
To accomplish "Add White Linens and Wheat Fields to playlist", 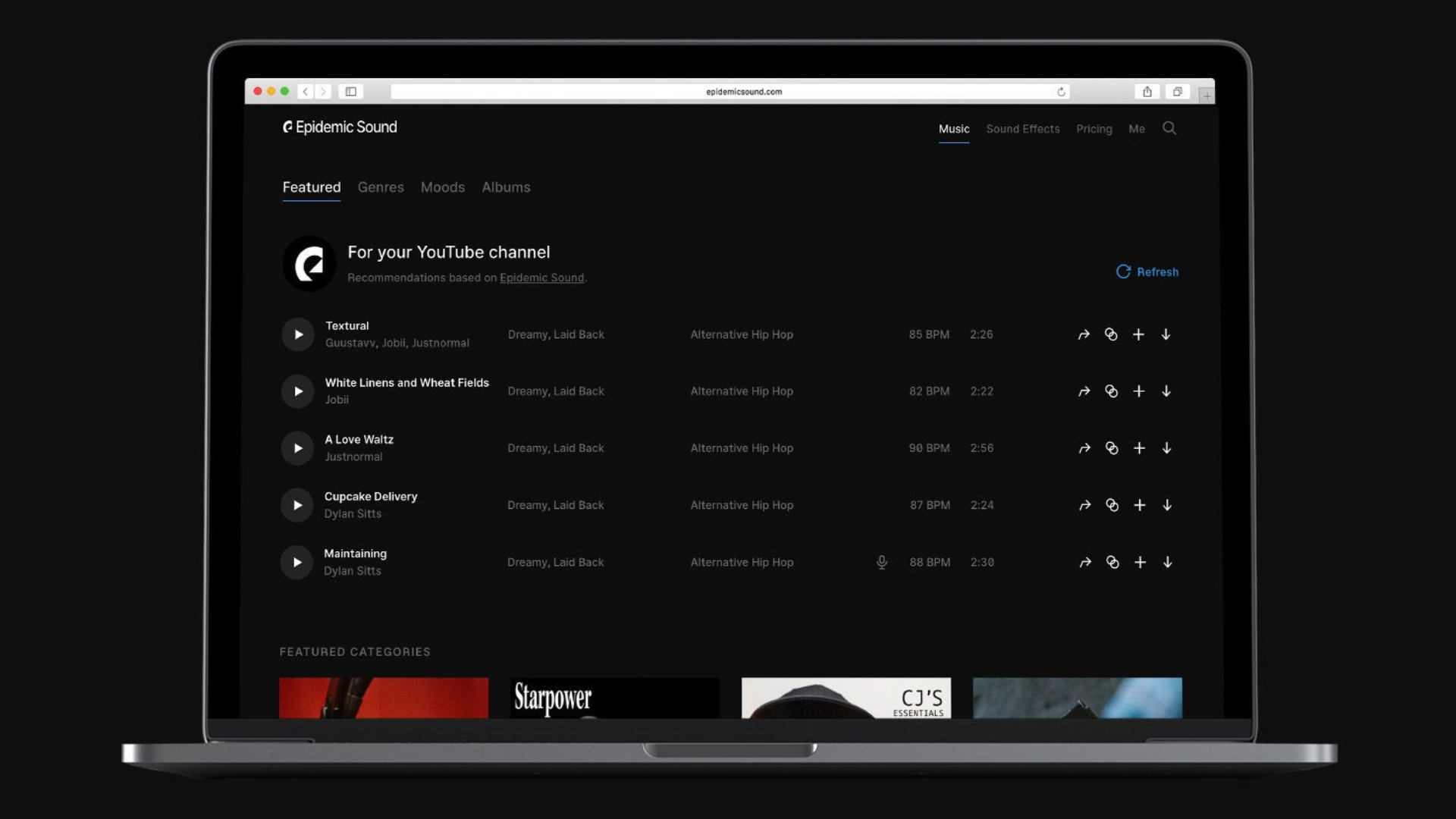I will pos(1139,391).
